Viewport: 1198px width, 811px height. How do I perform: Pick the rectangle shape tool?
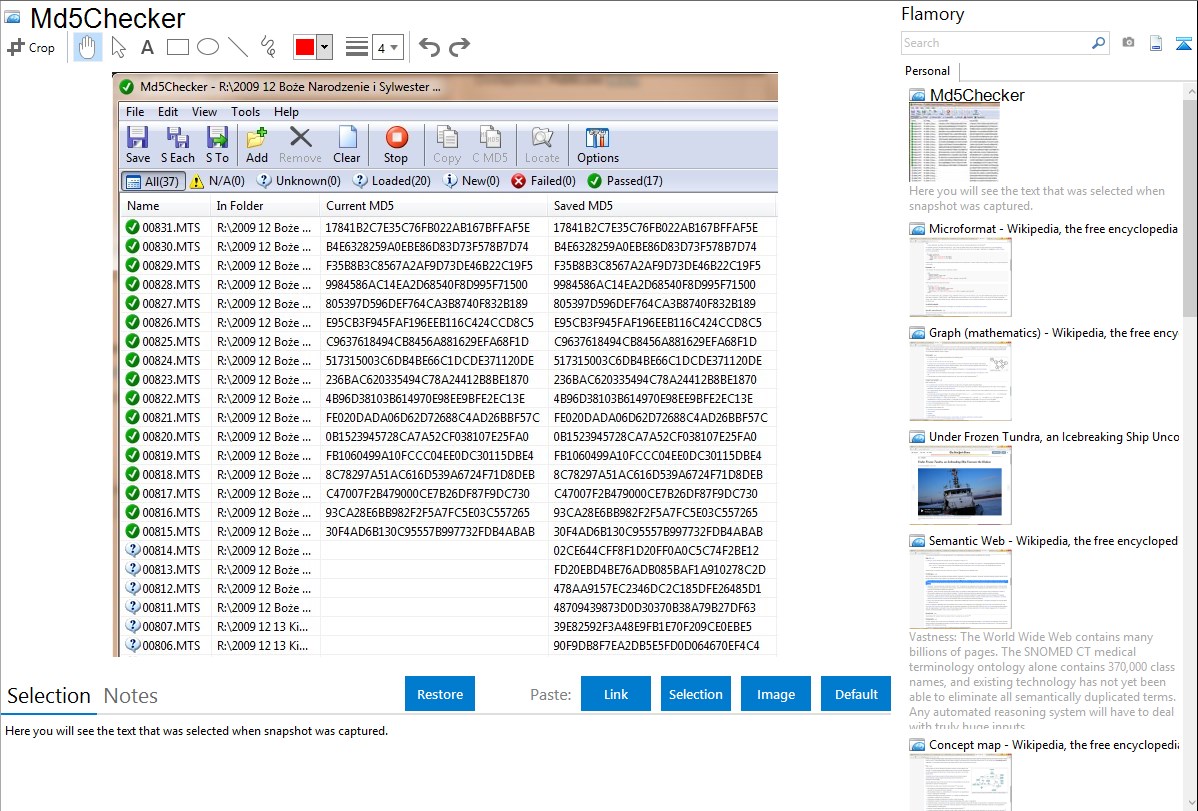(177, 47)
